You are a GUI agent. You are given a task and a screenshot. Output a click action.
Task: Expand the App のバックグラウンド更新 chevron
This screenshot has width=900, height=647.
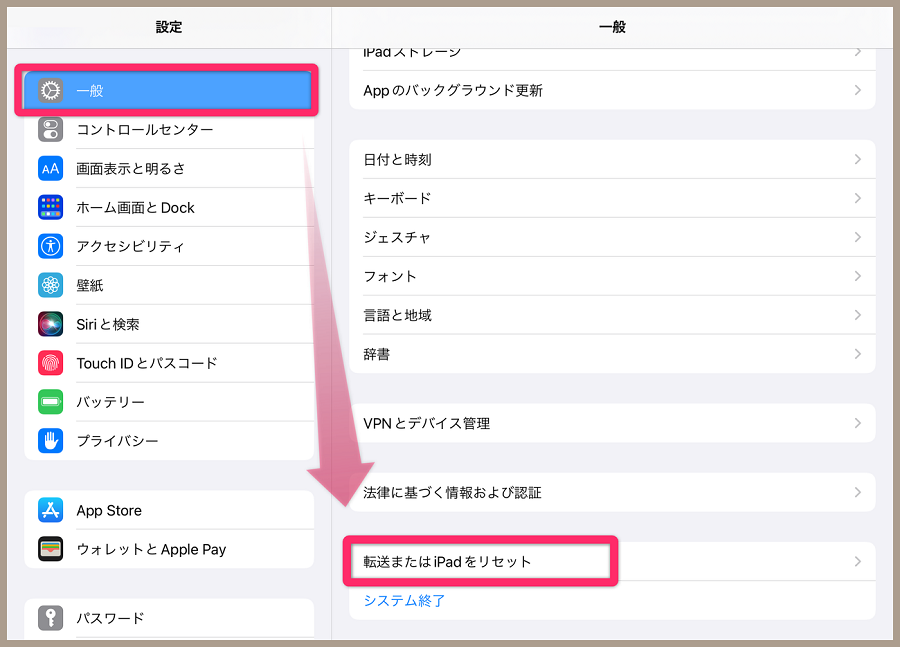click(858, 90)
